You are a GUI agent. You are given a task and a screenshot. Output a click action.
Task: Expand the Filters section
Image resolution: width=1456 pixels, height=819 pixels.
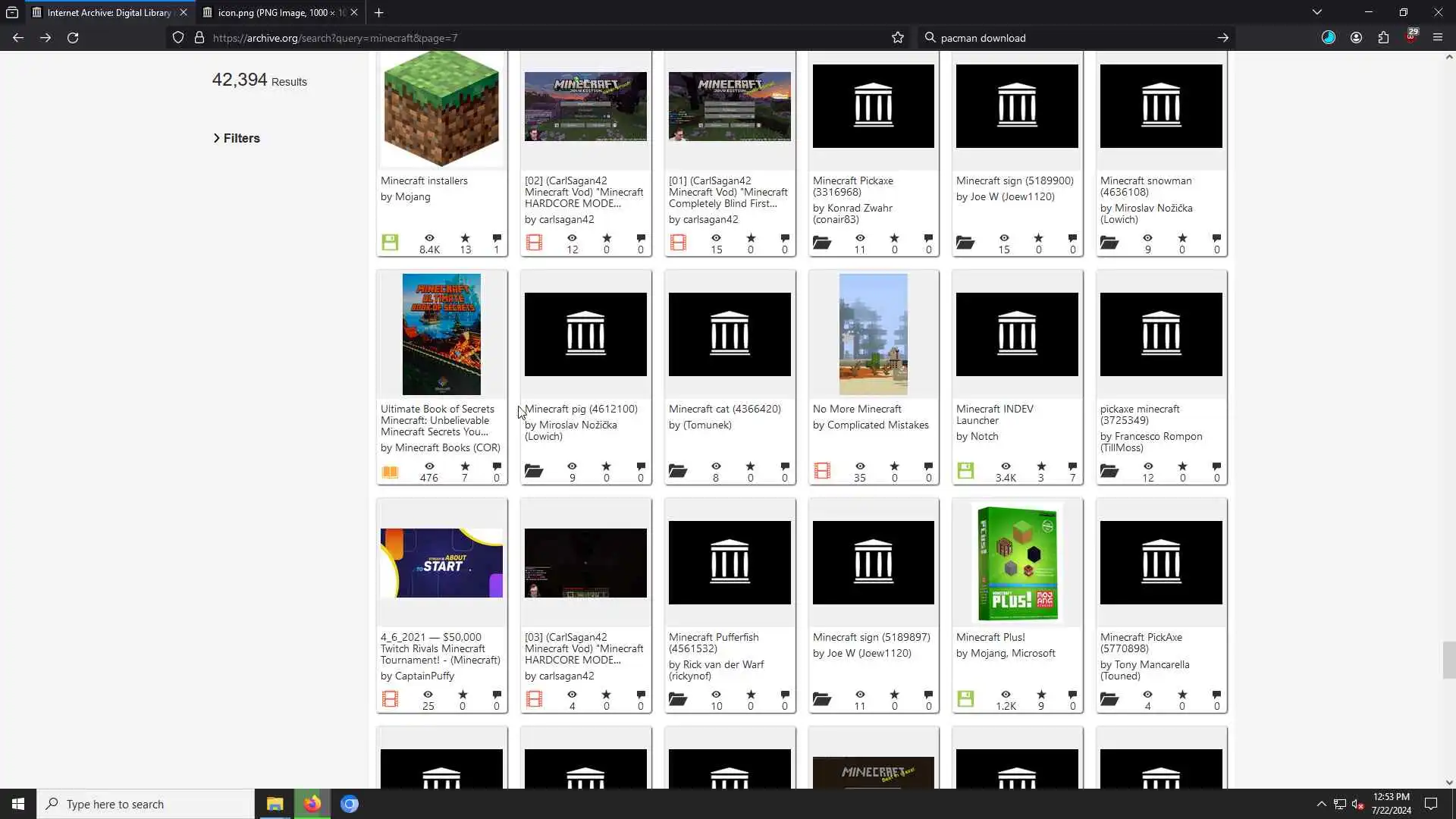(x=237, y=138)
